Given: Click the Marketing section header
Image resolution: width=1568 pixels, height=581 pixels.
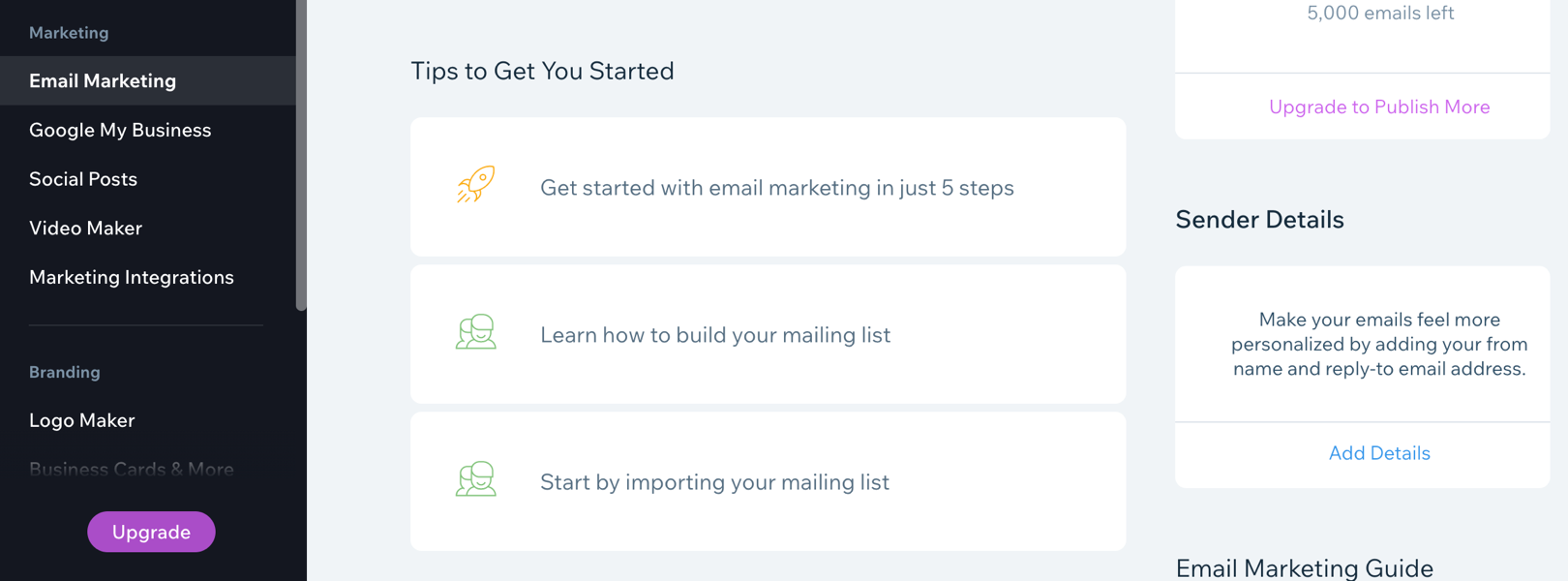Looking at the screenshot, I should point(69,33).
